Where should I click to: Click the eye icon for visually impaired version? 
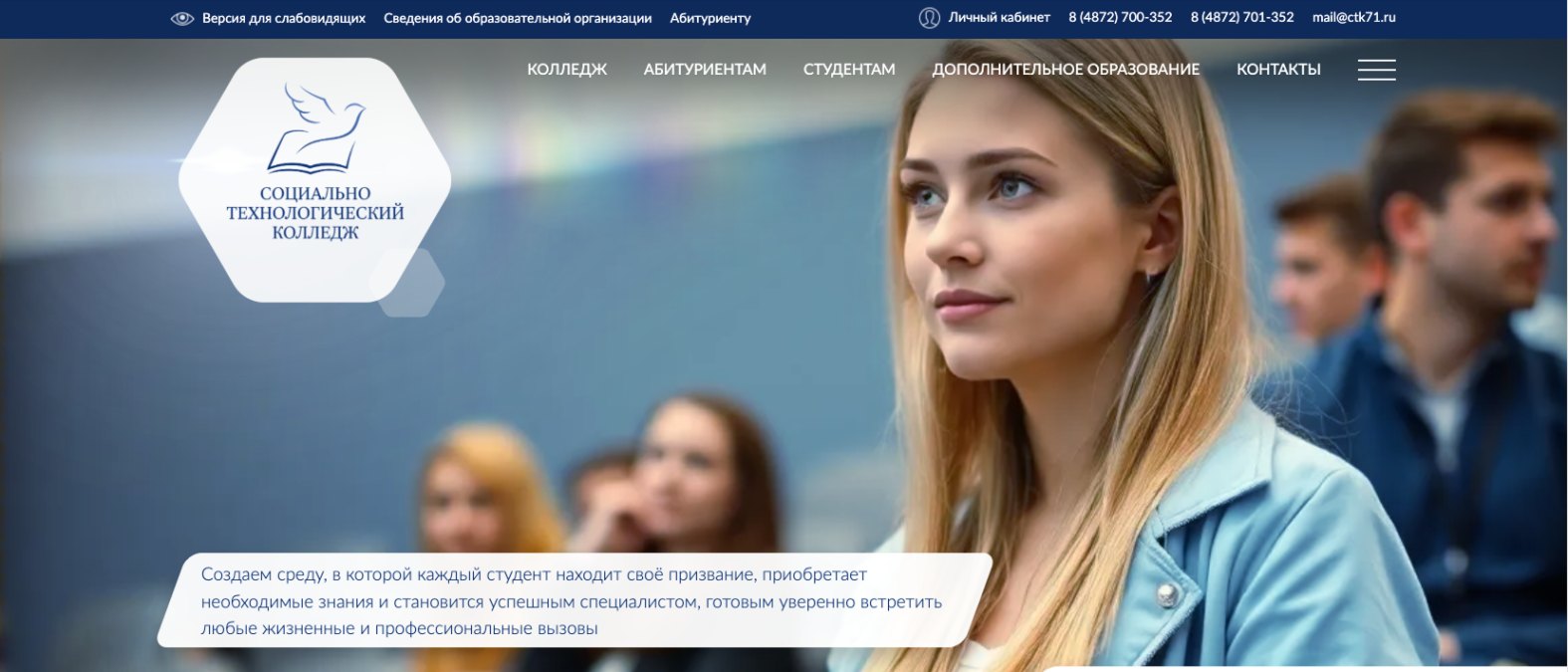click(182, 18)
